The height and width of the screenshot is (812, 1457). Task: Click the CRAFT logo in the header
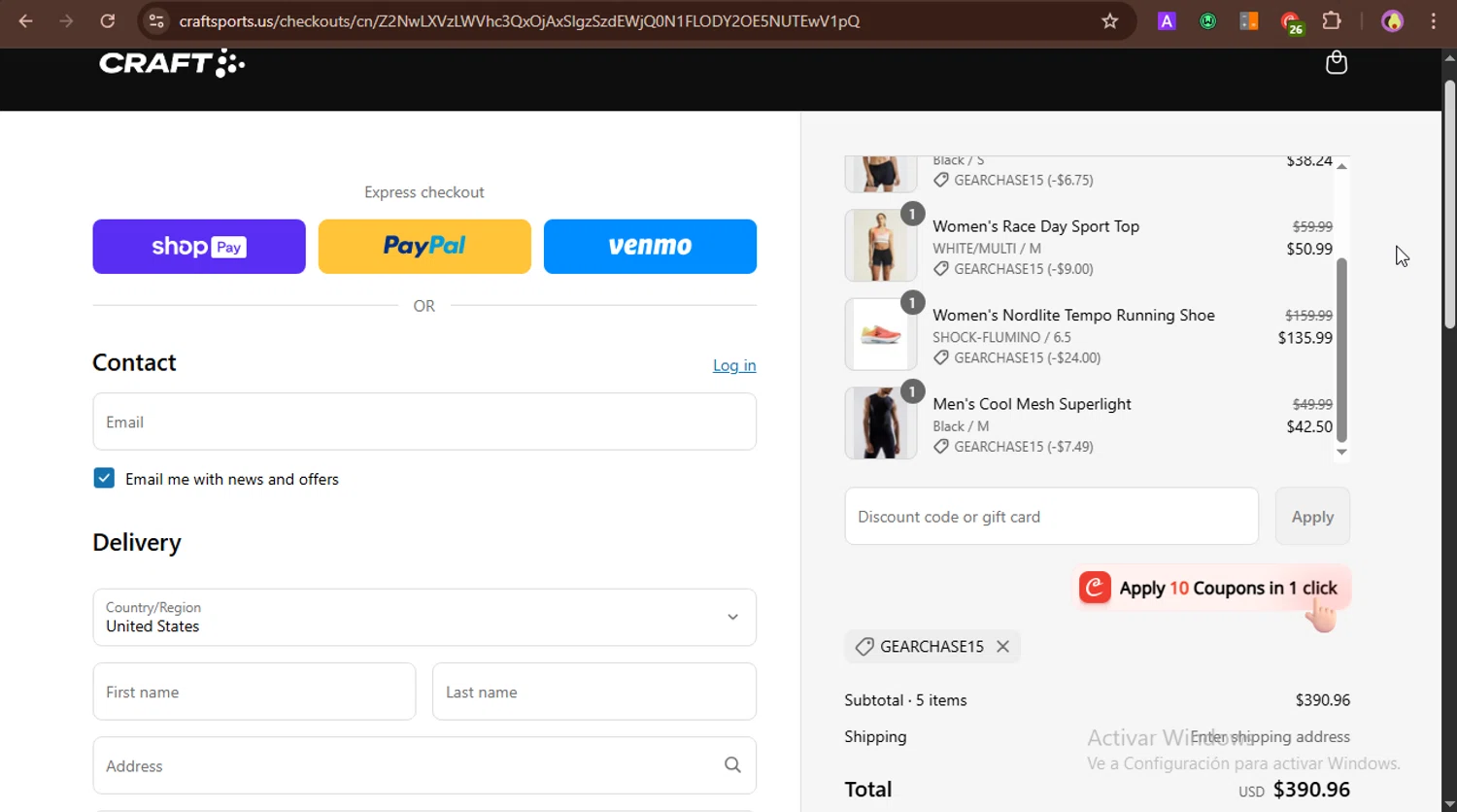click(172, 63)
